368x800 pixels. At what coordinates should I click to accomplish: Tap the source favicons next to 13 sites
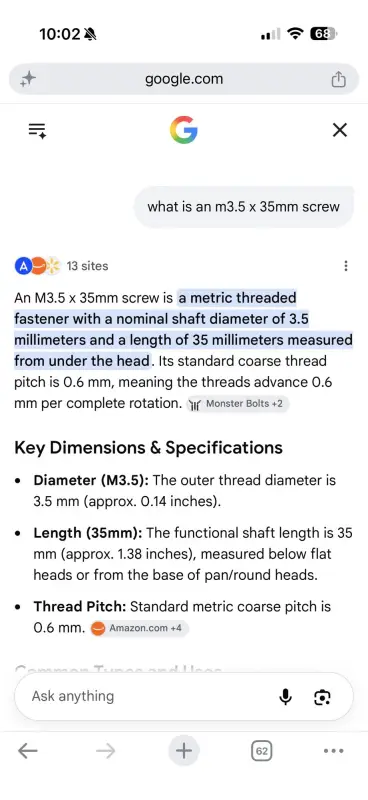(37, 266)
